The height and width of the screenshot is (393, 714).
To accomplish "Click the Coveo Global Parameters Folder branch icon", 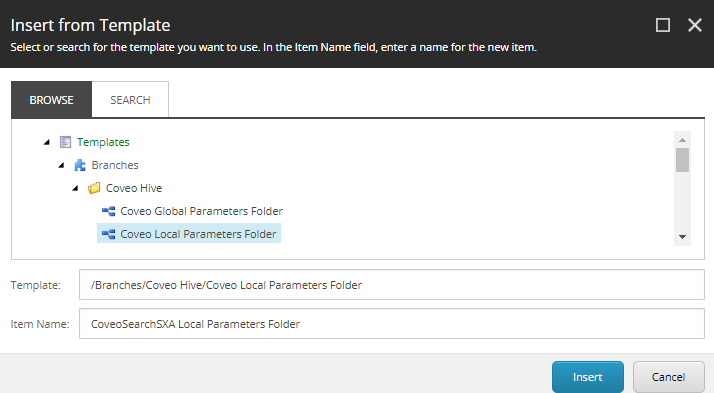I will coord(108,211).
